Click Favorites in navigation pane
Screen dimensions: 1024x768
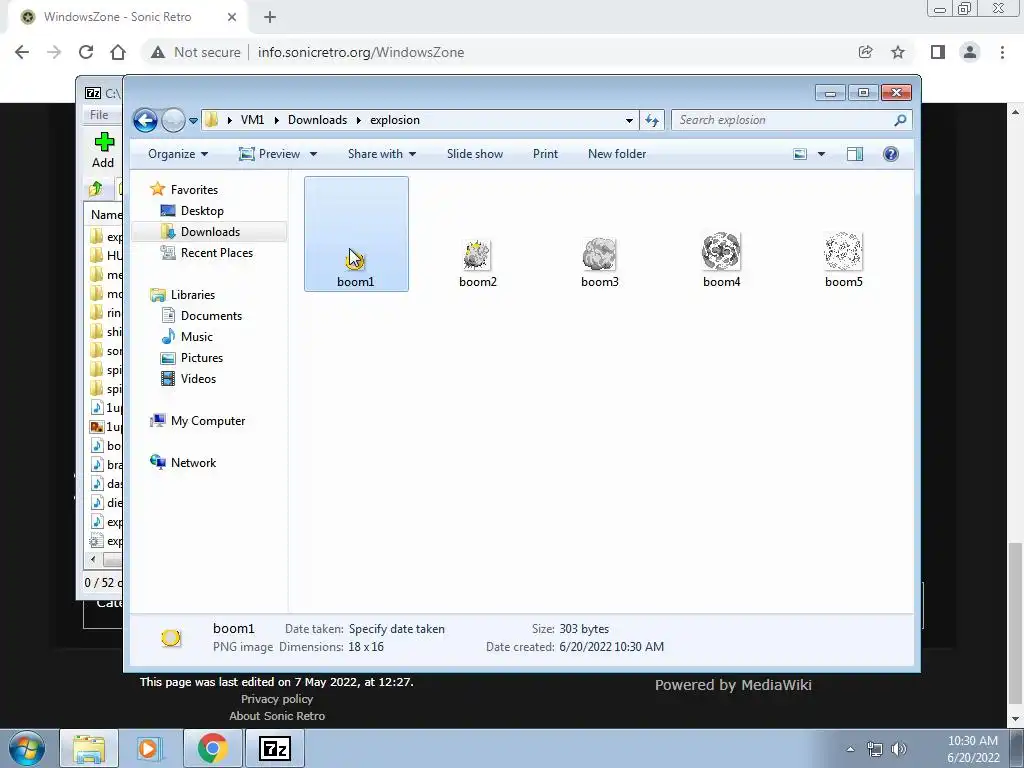[194, 189]
